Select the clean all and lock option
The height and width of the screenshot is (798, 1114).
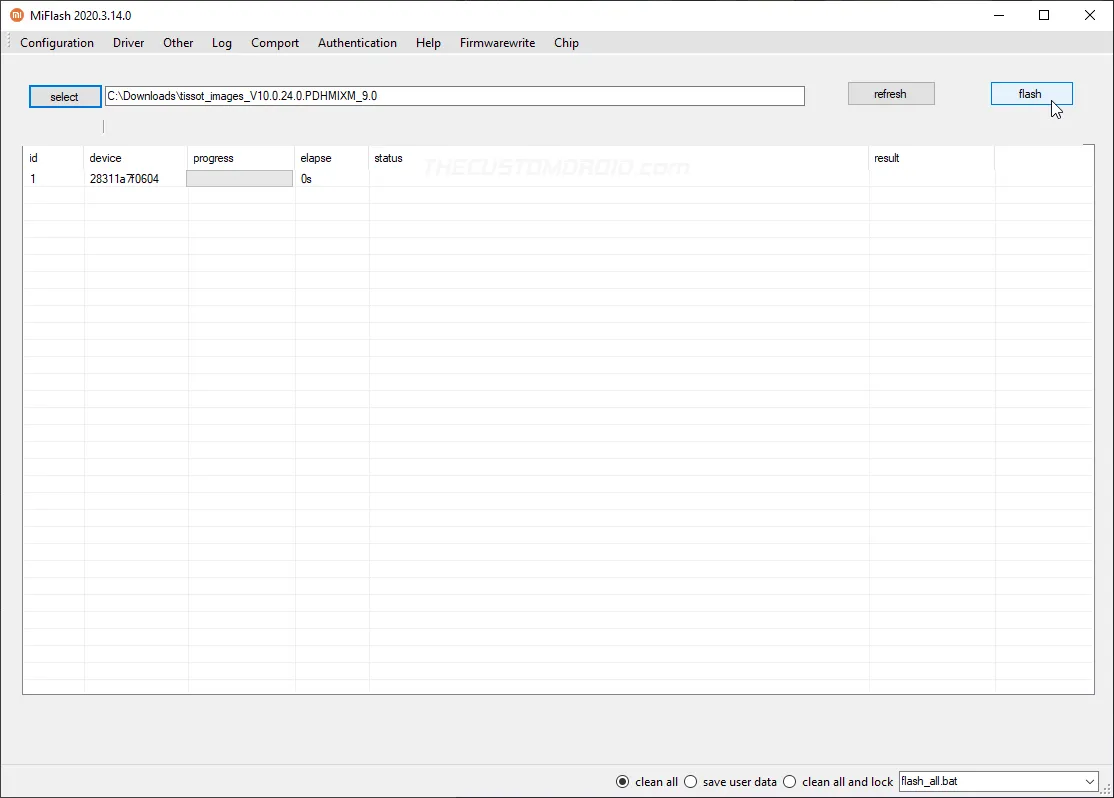click(x=789, y=781)
